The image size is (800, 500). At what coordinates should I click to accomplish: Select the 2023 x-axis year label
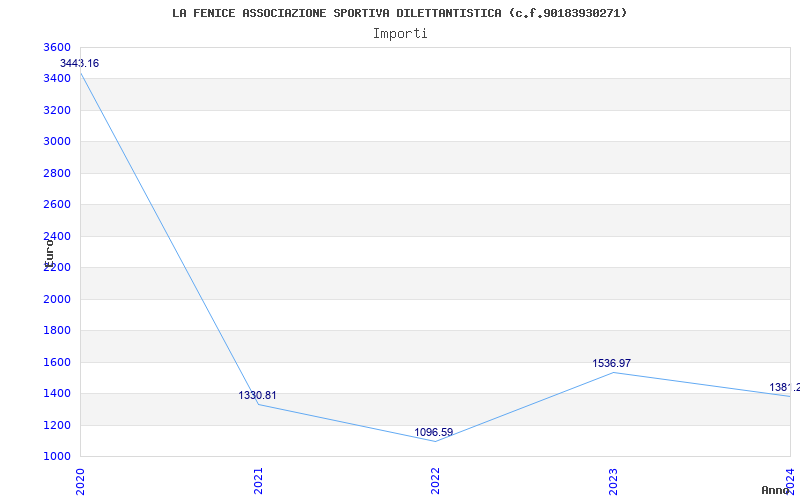(613, 481)
